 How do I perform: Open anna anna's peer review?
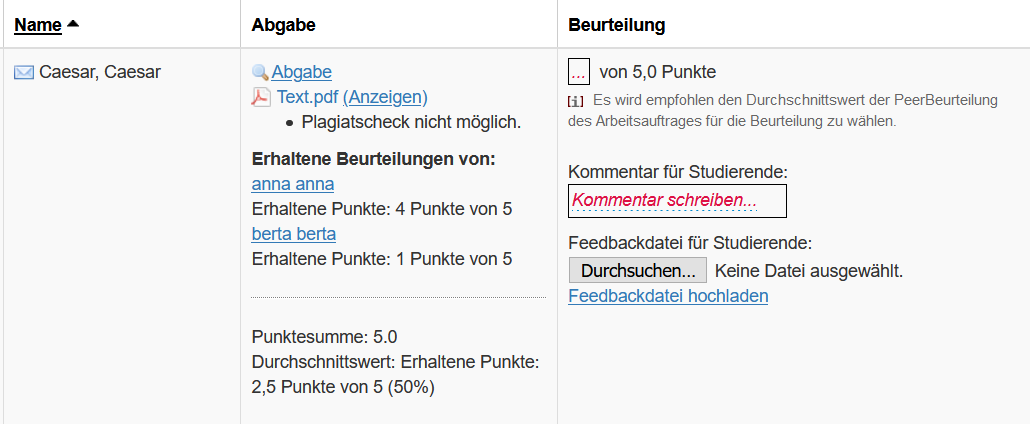pos(293,184)
